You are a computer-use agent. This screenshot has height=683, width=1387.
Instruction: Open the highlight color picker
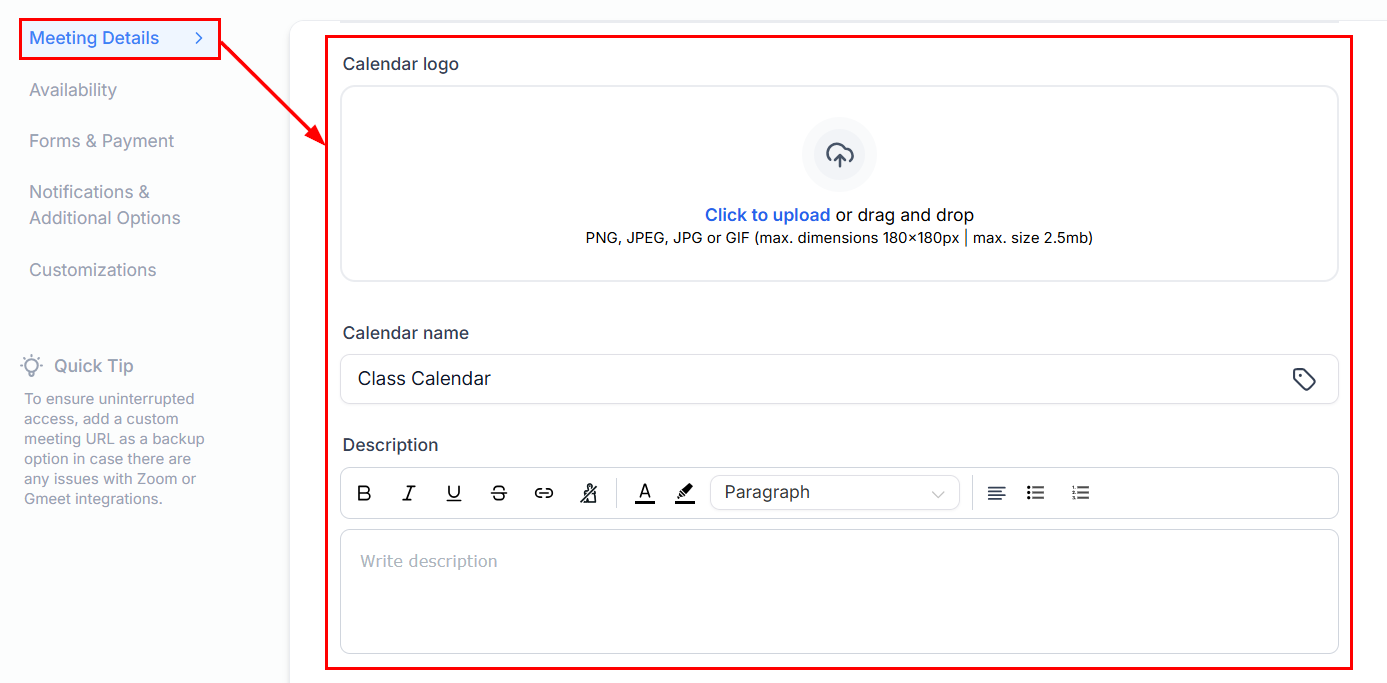[685, 493]
